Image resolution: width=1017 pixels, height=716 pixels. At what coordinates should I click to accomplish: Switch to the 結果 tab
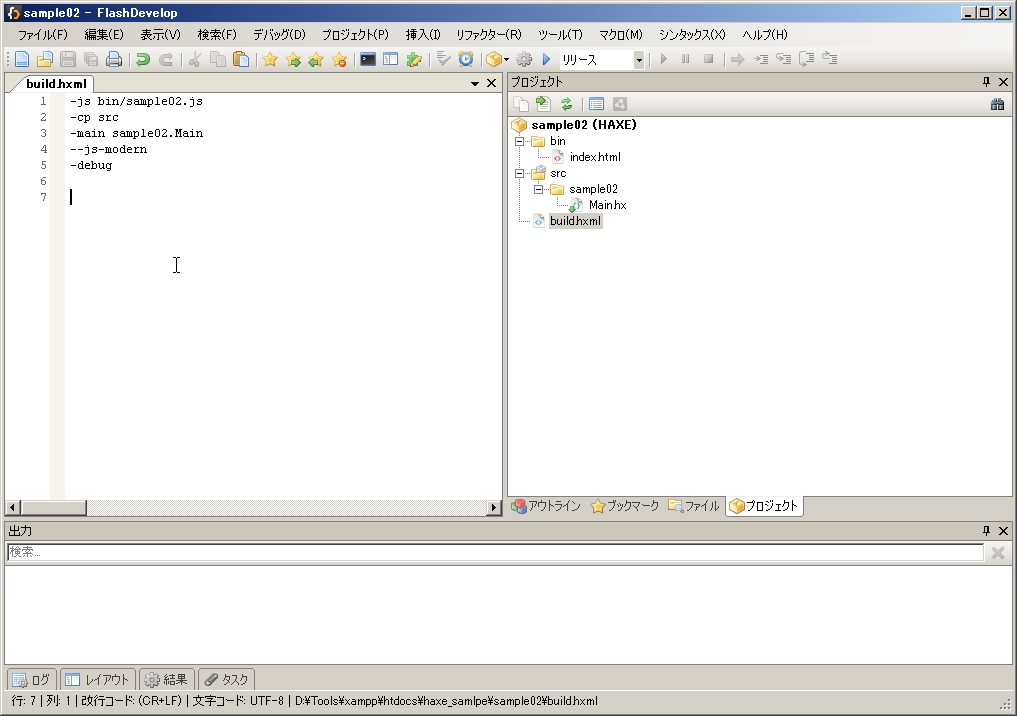point(166,679)
